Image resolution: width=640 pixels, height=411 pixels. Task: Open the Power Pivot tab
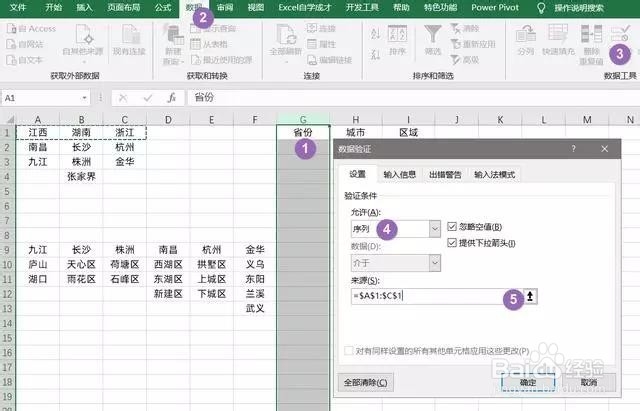point(495,8)
